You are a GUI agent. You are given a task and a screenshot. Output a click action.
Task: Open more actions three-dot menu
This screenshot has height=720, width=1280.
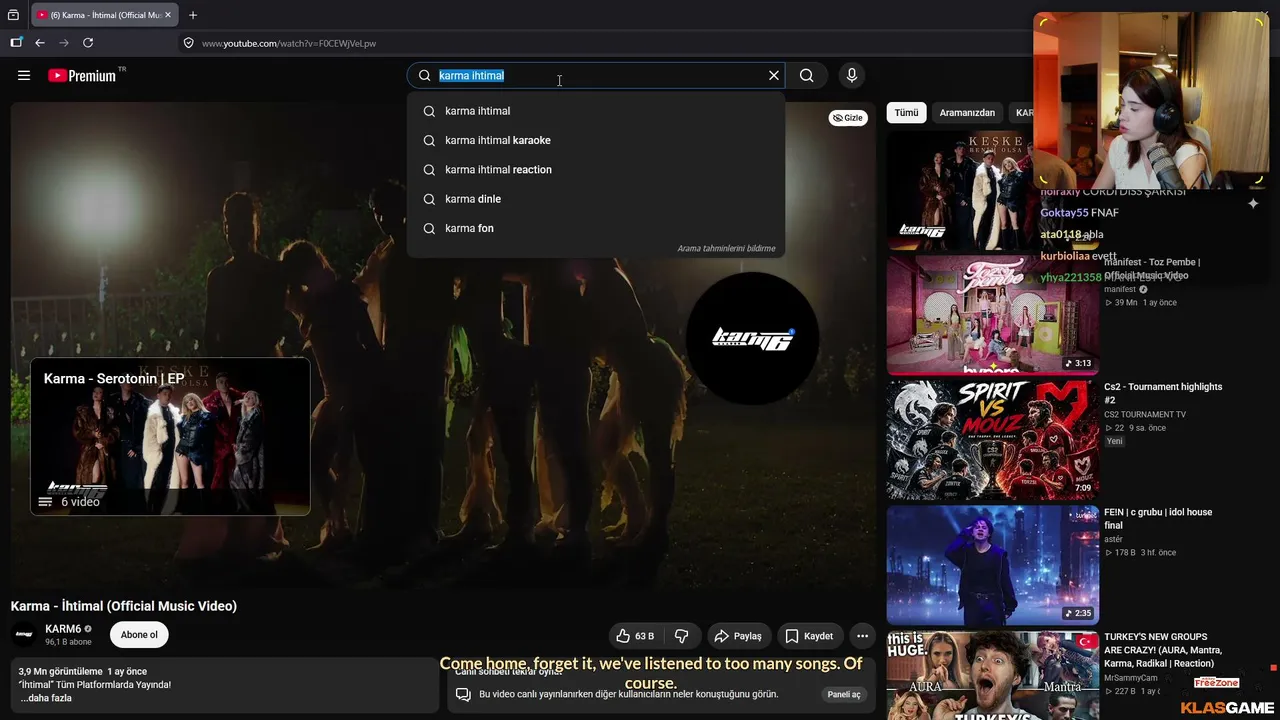tap(862, 636)
